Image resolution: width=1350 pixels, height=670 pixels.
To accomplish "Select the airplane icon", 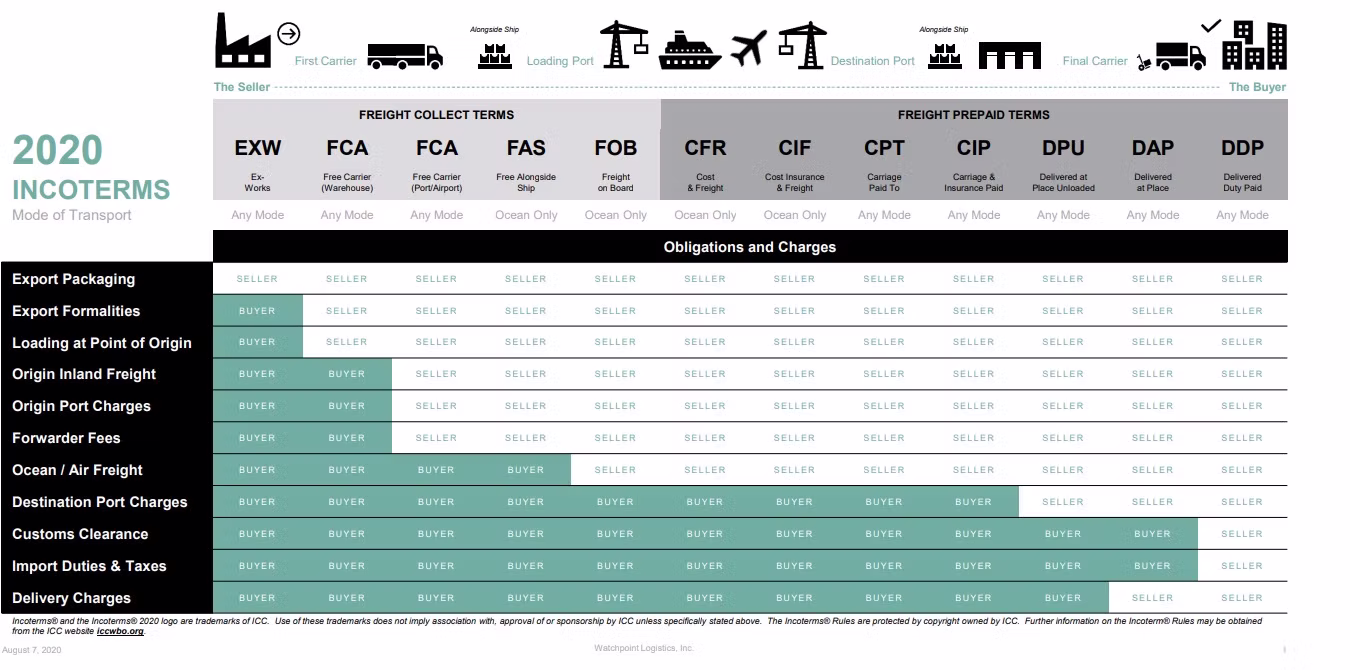I will pyautogui.click(x=748, y=48).
